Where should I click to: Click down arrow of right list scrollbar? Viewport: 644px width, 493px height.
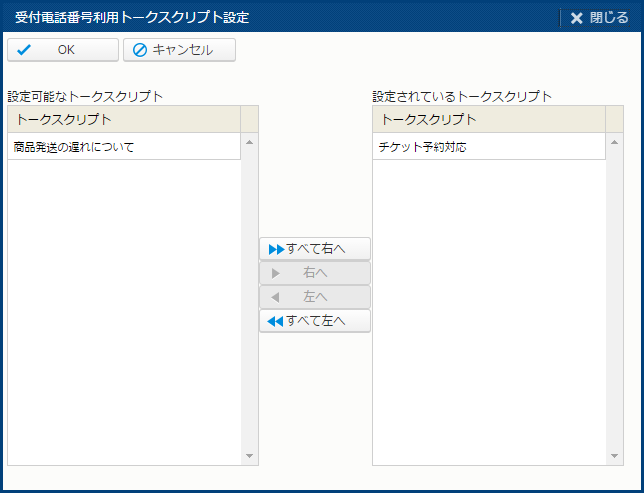(x=614, y=457)
